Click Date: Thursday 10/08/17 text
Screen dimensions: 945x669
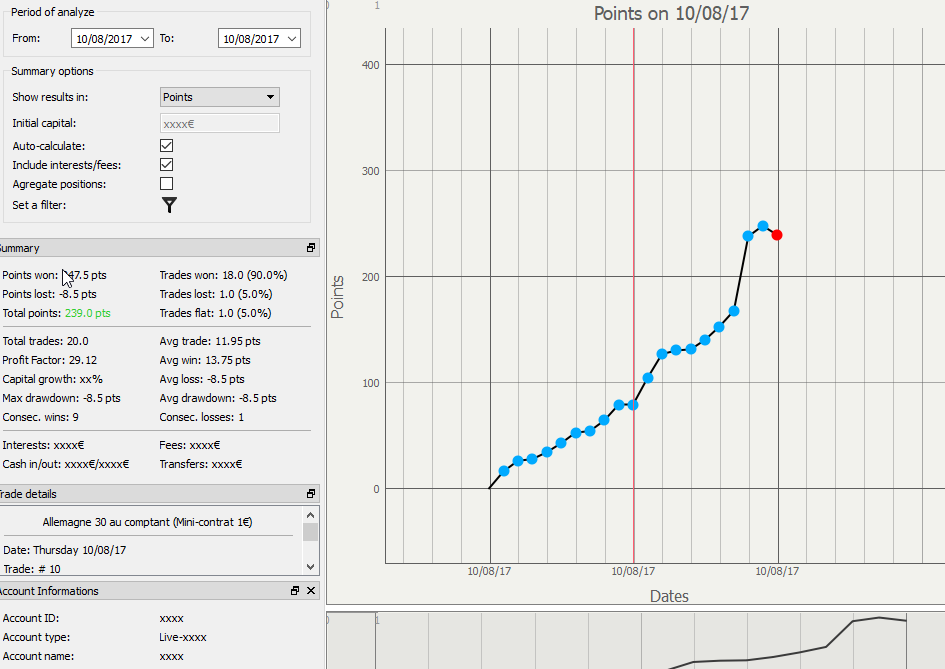click(64, 550)
